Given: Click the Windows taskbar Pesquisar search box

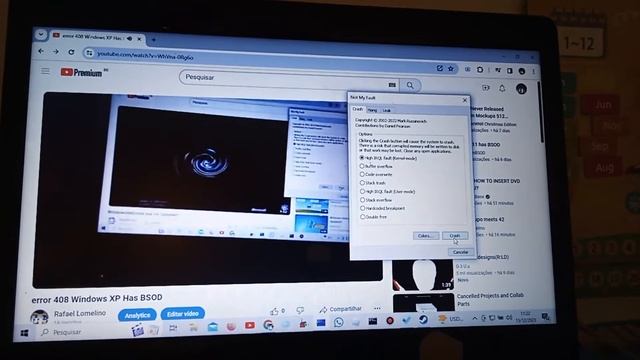Looking at the screenshot, I should (82, 332).
